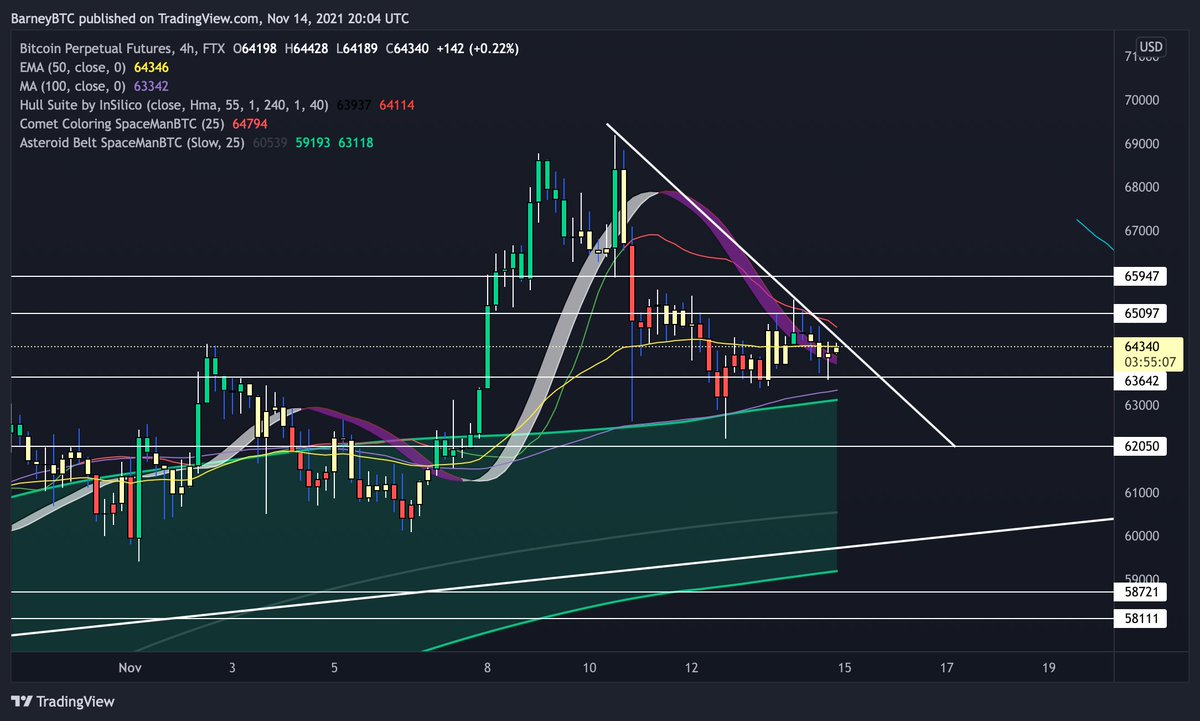Select the Comet Coloring SpaceManBTC (25) legend

[121, 124]
